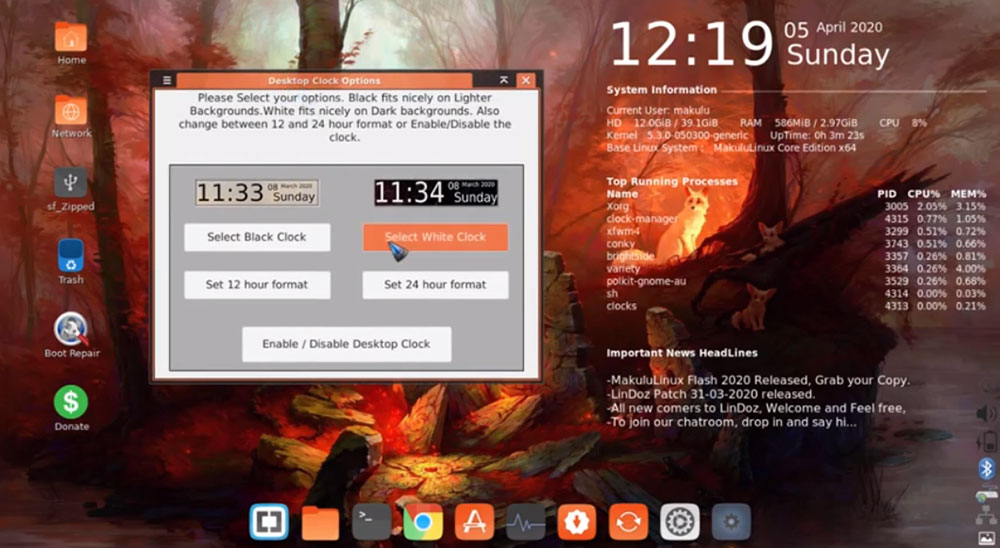1000x548 pixels.
Task: Click the CPU 8% reading
Action: pos(902,122)
